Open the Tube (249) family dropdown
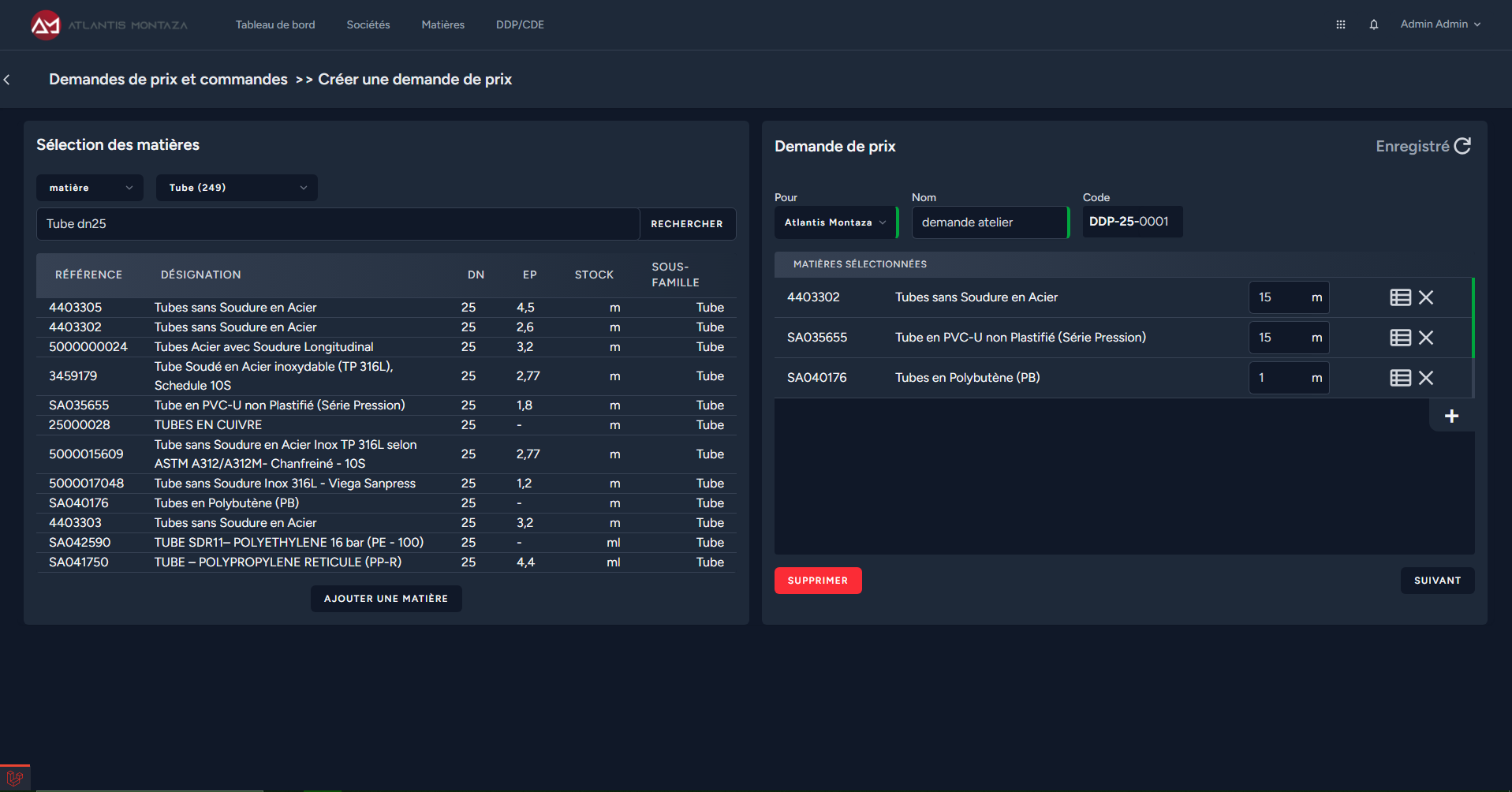The image size is (1512, 792). point(237,188)
